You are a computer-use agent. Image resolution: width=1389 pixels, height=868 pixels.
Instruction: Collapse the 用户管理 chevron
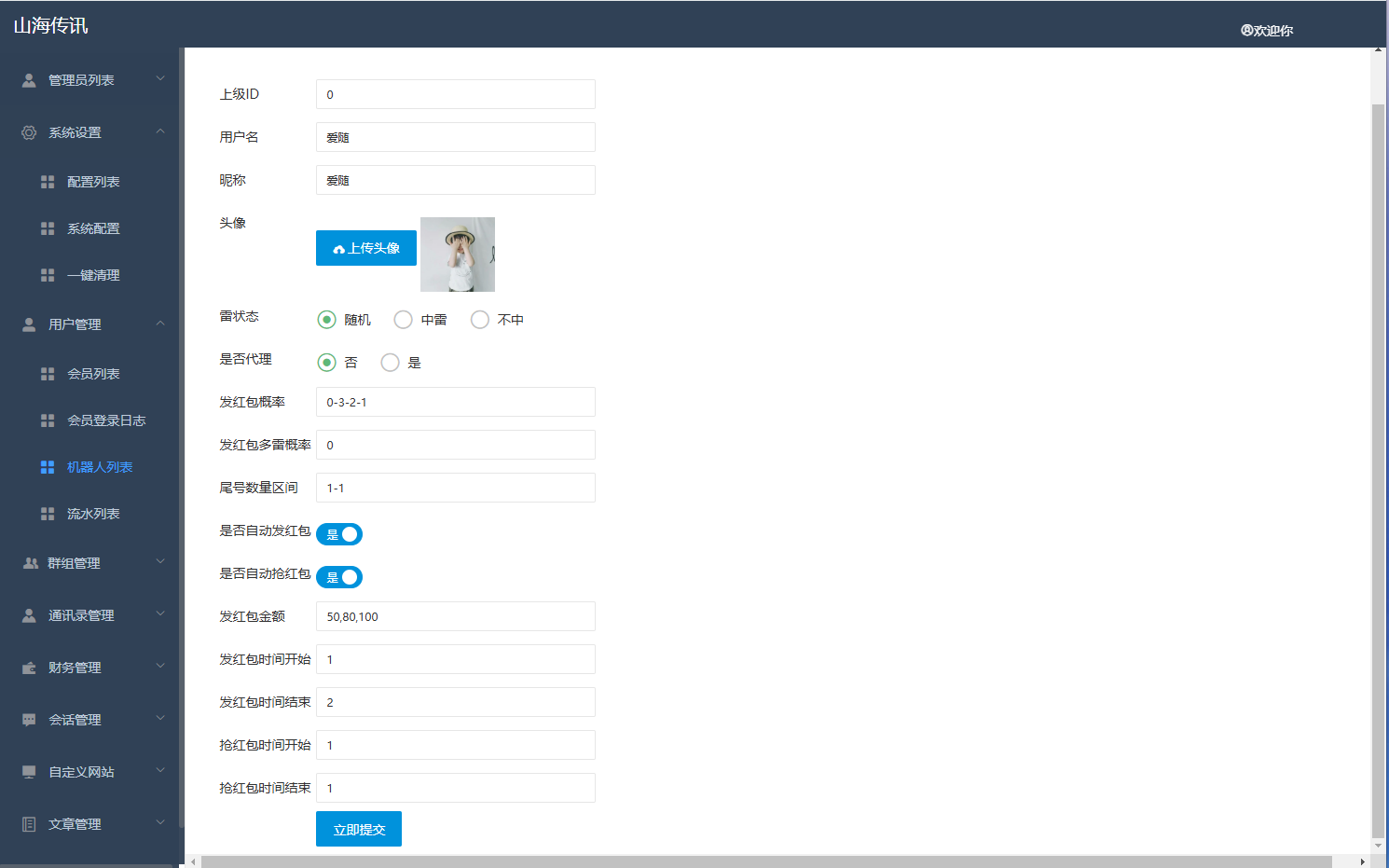click(160, 324)
